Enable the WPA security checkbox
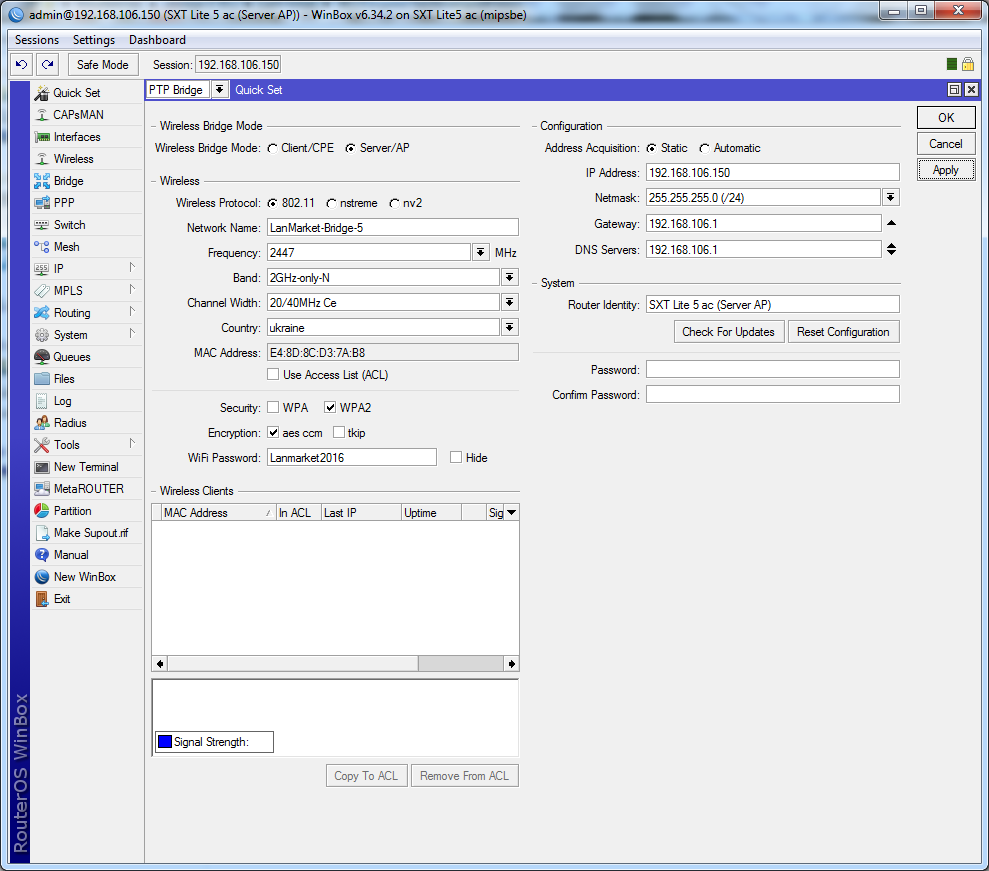The height and width of the screenshot is (871, 989). click(x=273, y=408)
